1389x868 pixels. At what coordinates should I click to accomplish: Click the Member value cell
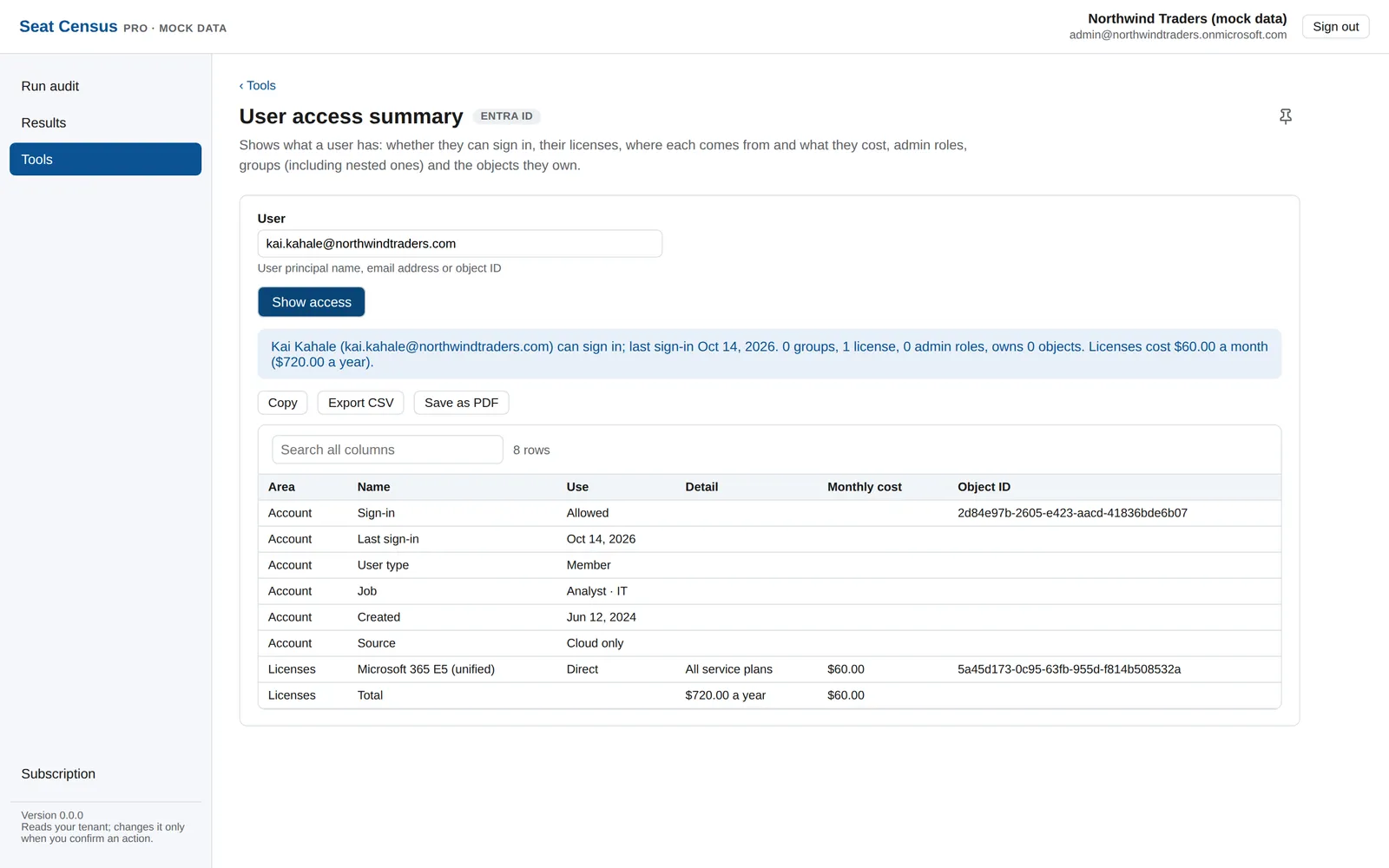(x=589, y=565)
